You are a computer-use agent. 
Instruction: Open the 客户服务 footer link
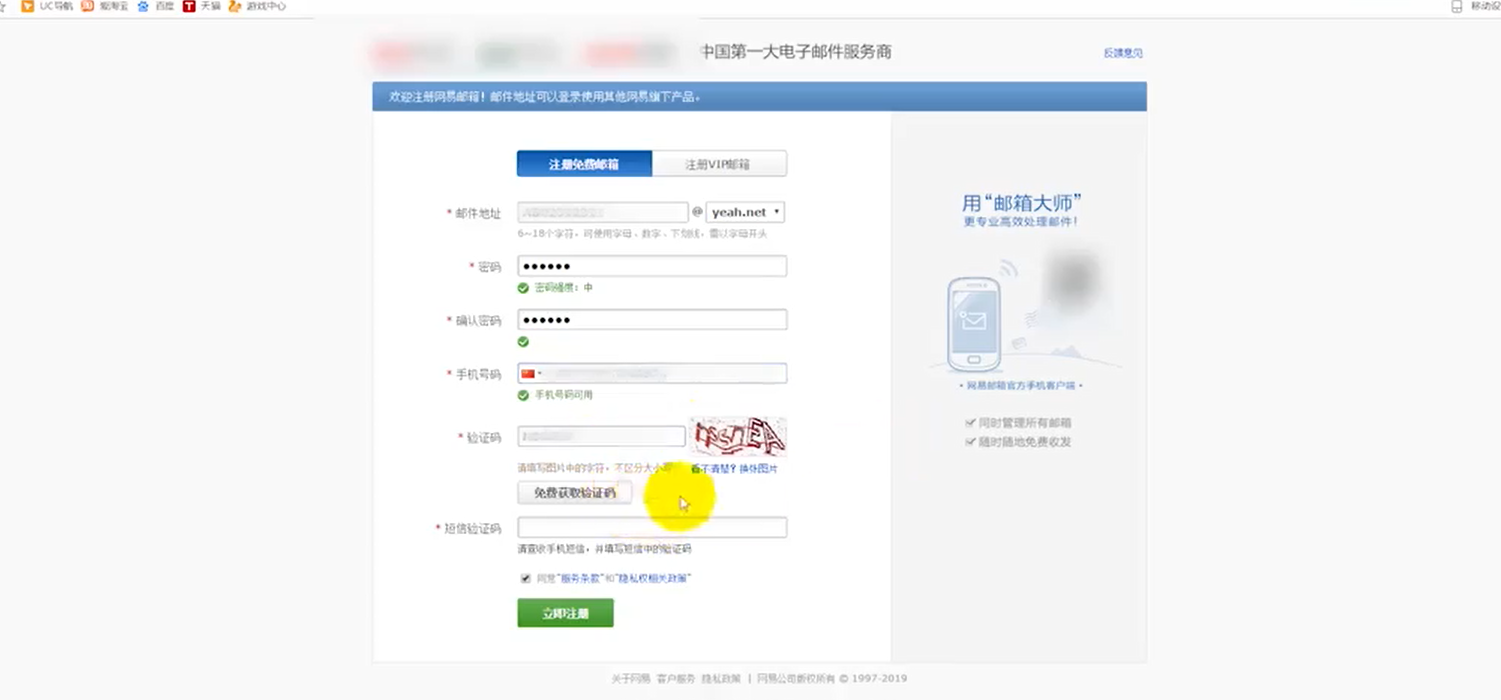676,678
